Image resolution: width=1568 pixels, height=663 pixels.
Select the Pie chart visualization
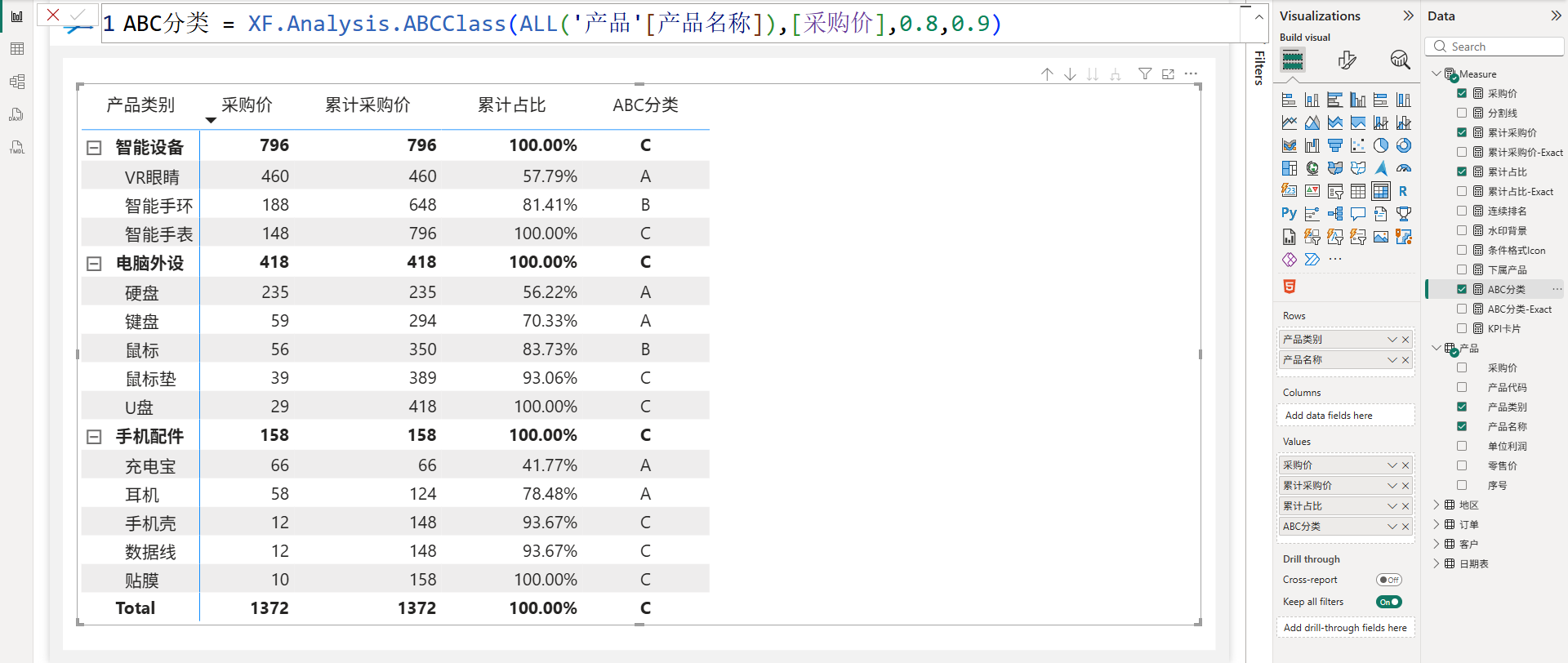click(1380, 145)
